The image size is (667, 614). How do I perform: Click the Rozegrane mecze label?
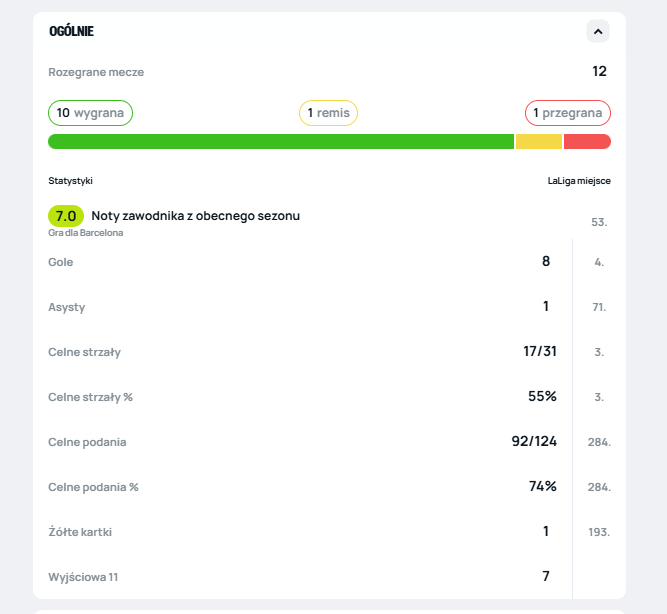(96, 72)
